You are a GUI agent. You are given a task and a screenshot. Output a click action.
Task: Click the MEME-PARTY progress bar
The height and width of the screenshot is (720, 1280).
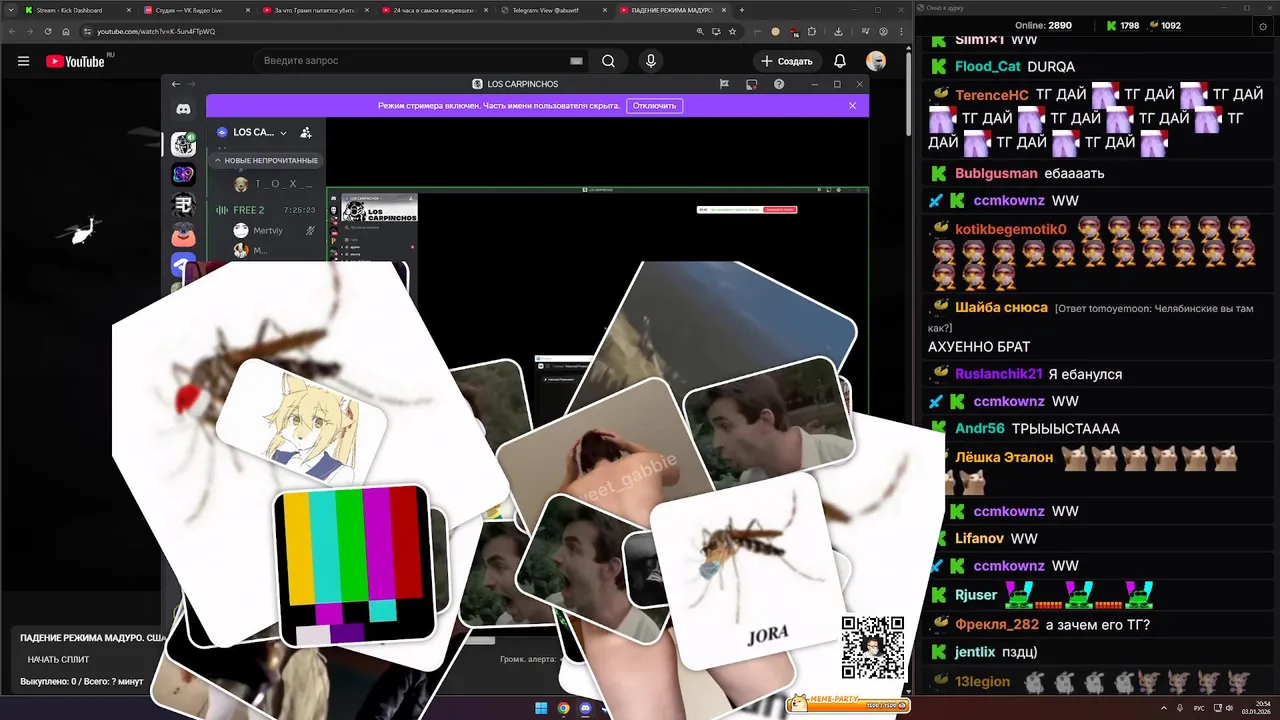tap(848, 704)
